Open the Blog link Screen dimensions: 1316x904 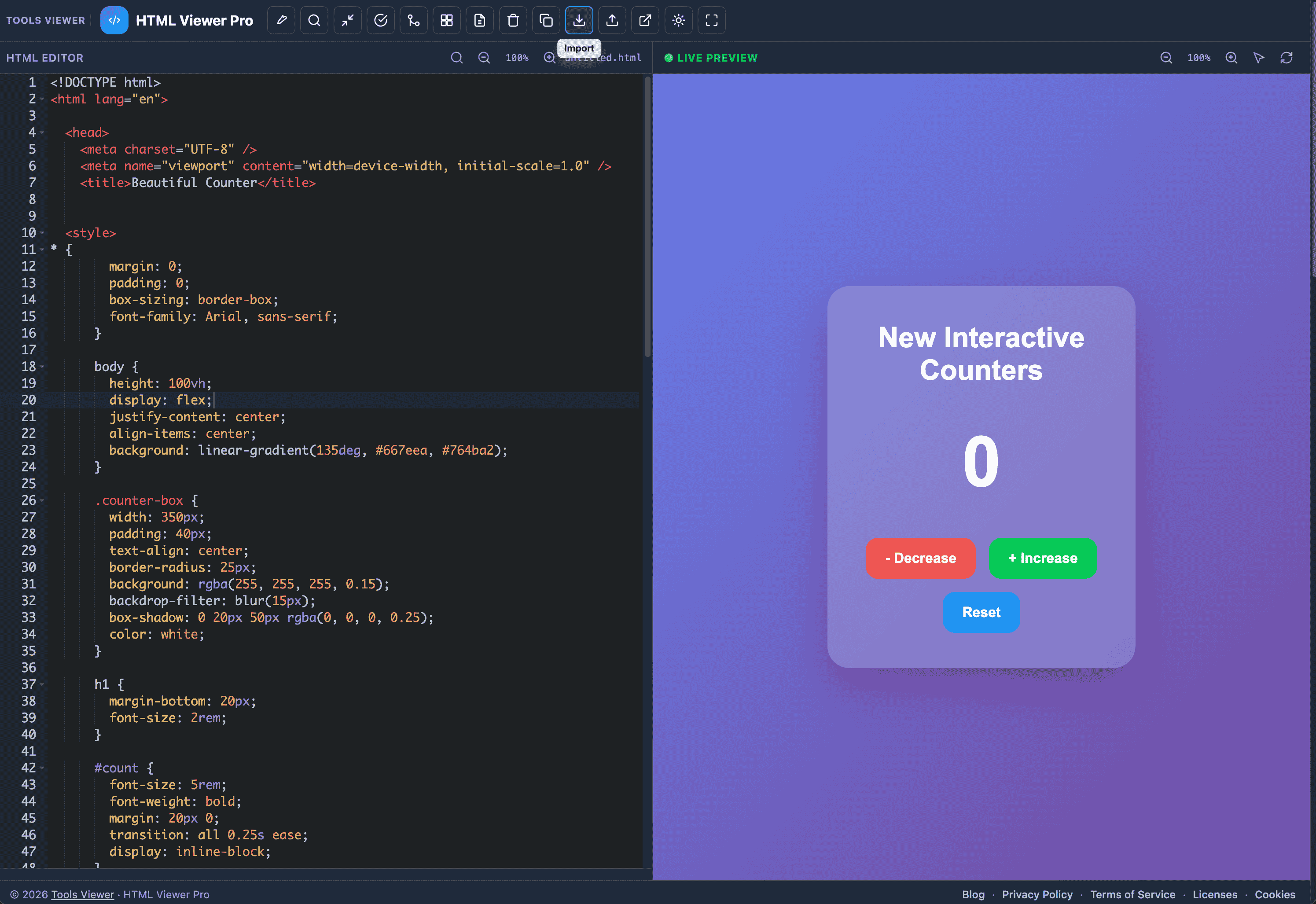pos(973,894)
